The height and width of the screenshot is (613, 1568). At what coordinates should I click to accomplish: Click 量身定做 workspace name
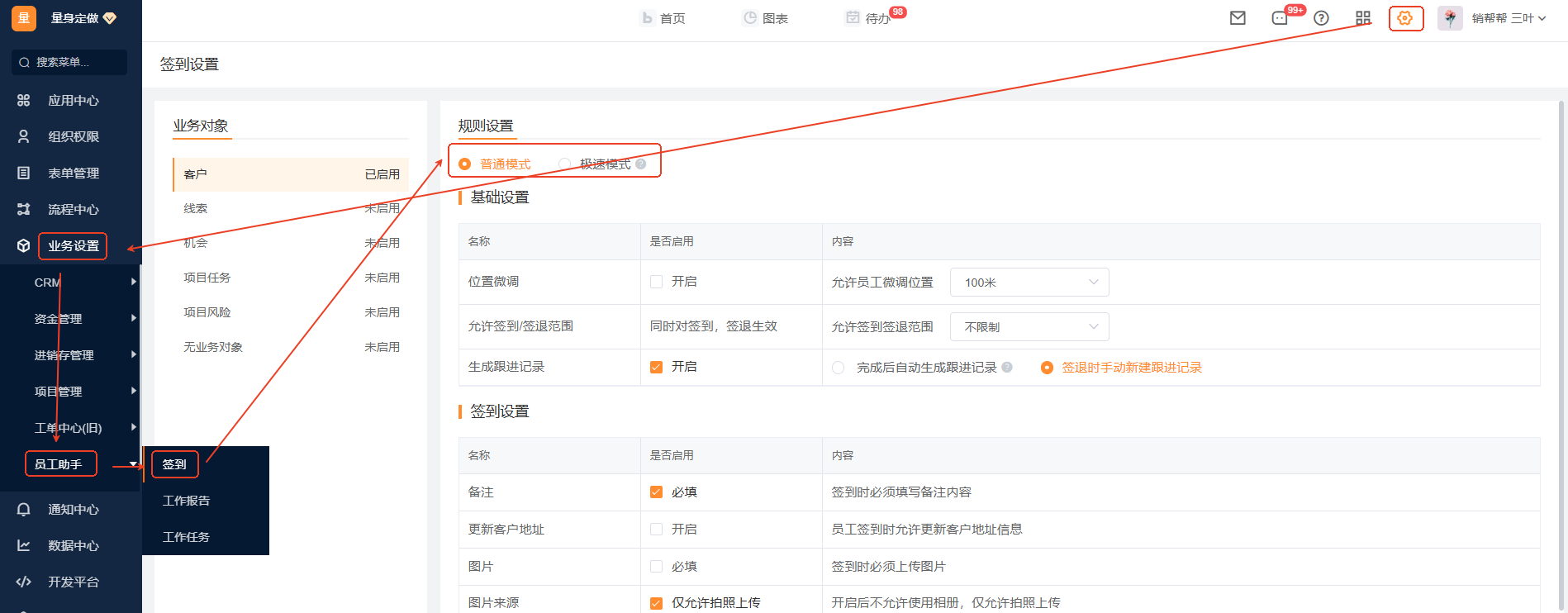pyautogui.click(x=74, y=18)
